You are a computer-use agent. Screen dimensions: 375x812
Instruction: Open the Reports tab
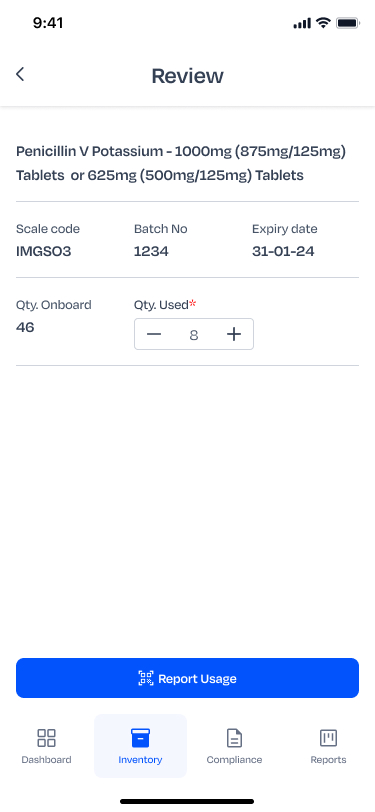[x=328, y=746]
